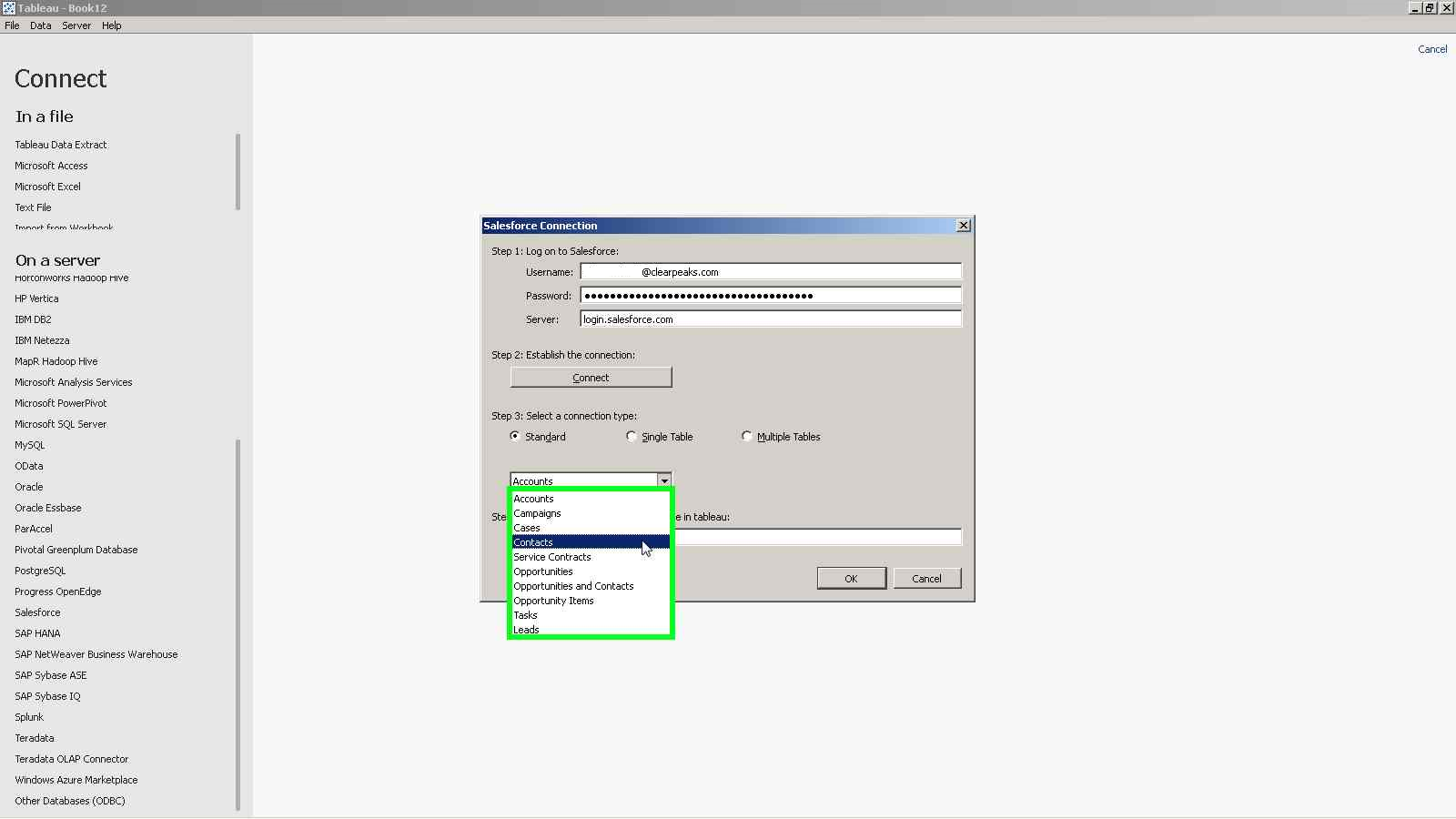Viewport: 1456px width, 819px height.
Task: Select Leads from the dropdown list
Action: (x=591, y=630)
